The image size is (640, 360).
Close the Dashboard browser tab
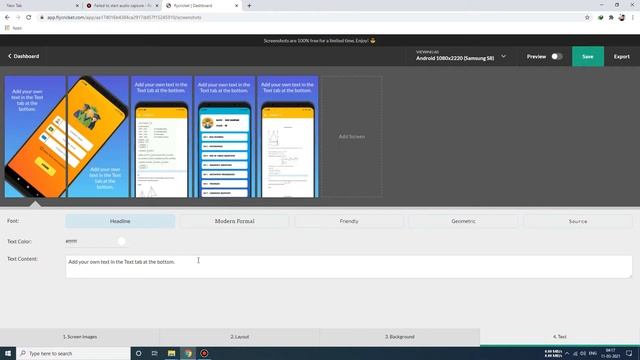tap(237, 6)
